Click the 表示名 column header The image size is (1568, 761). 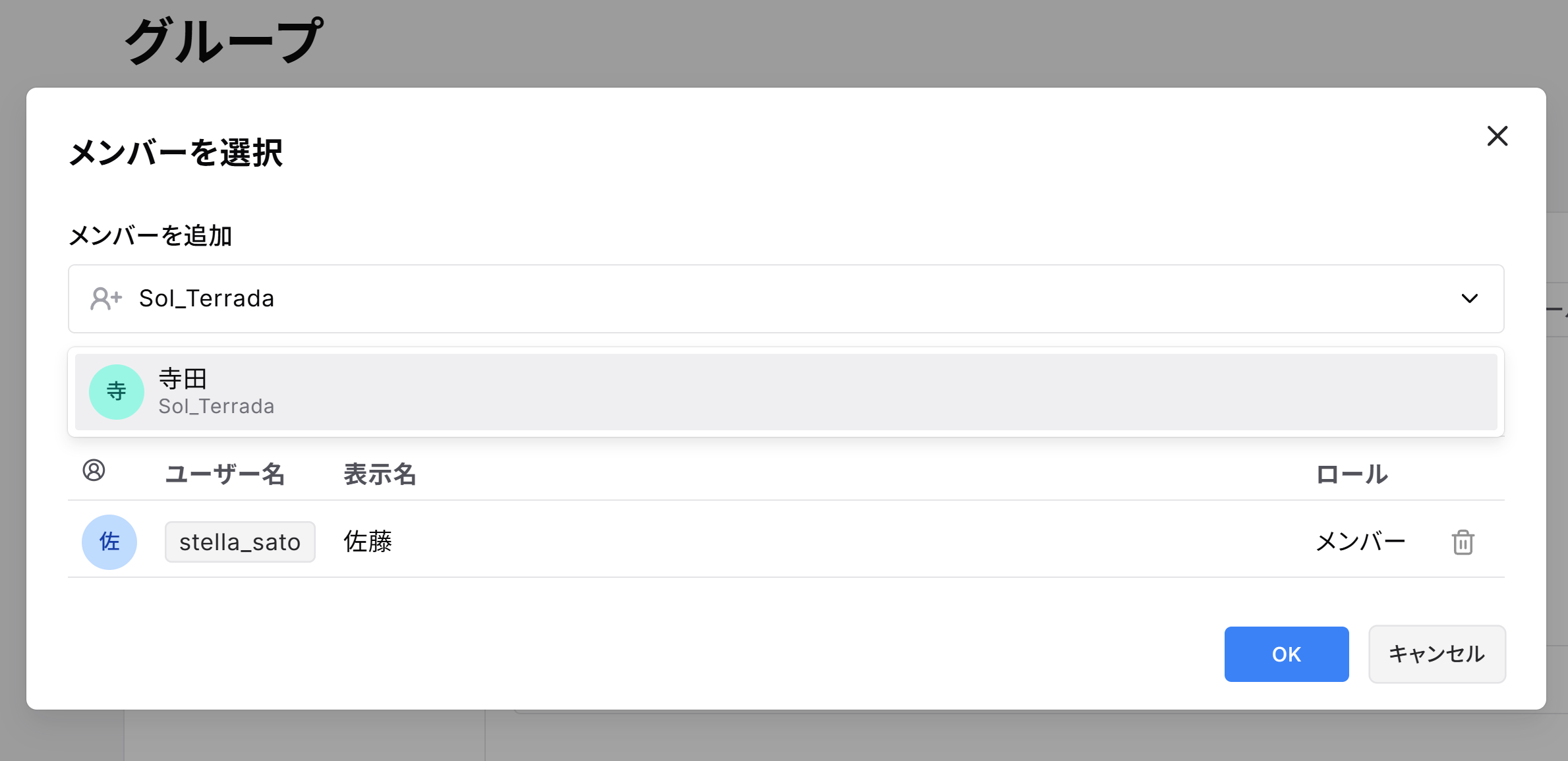(380, 474)
